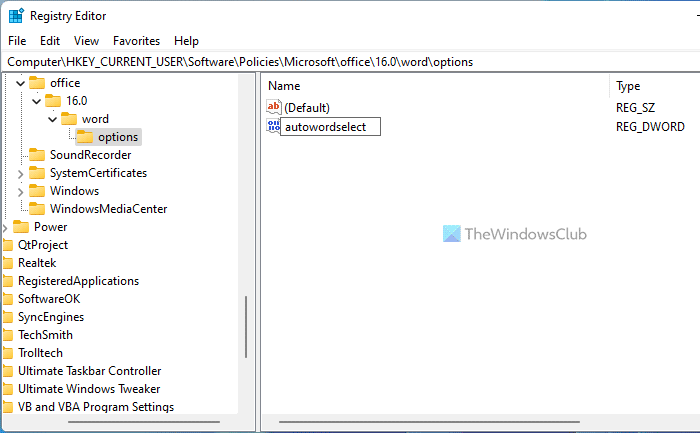Select the office tree key label
The width and height of the screenshot is (700, 433).
click(x=65, y=83)
